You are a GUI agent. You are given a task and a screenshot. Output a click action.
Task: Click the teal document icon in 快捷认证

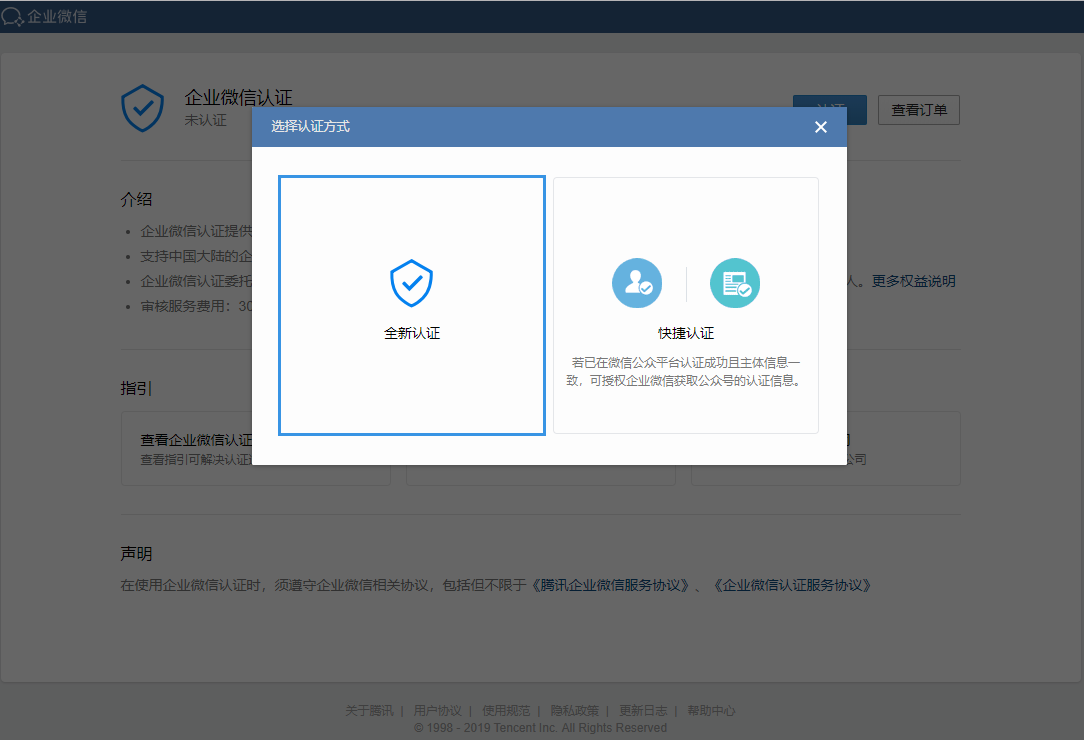click(x=735, y=284)
